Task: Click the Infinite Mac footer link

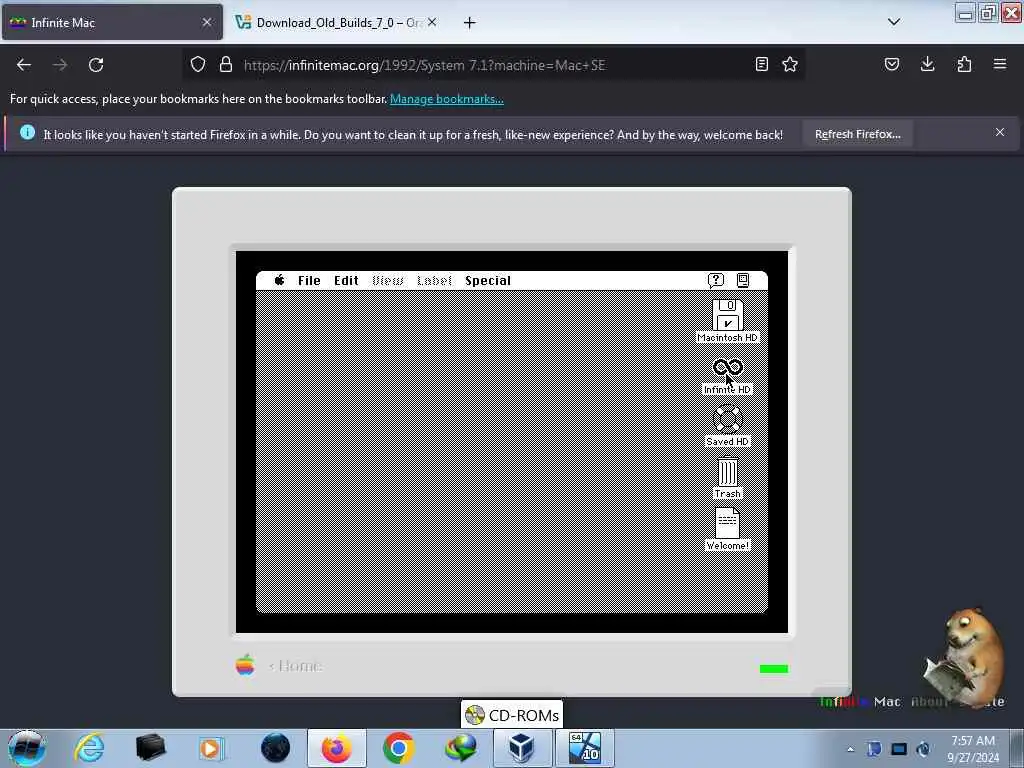Action: click(860, 702)
